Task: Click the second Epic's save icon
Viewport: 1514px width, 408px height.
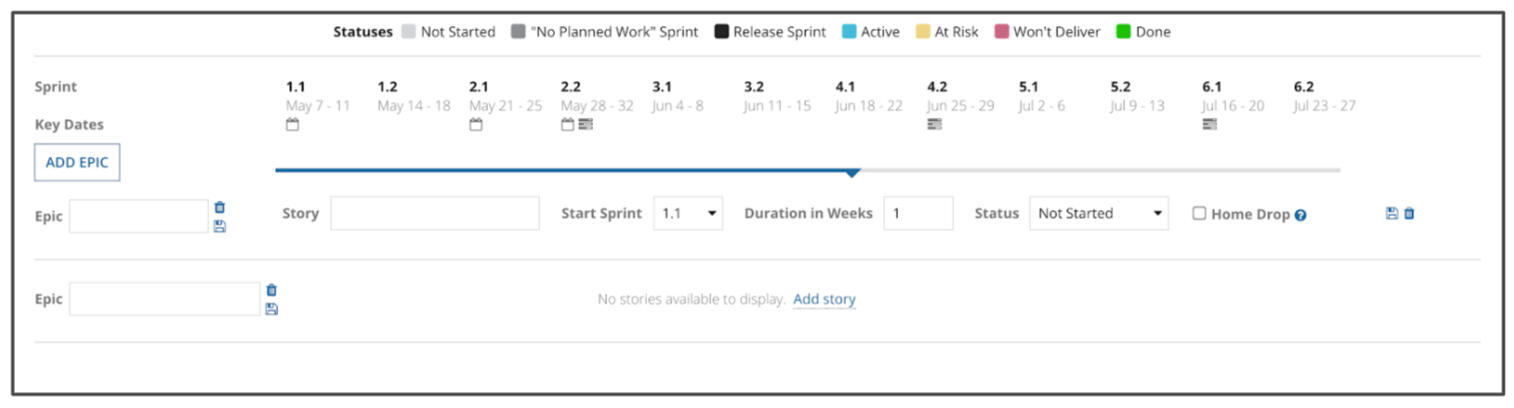Action: click(271, 309)
